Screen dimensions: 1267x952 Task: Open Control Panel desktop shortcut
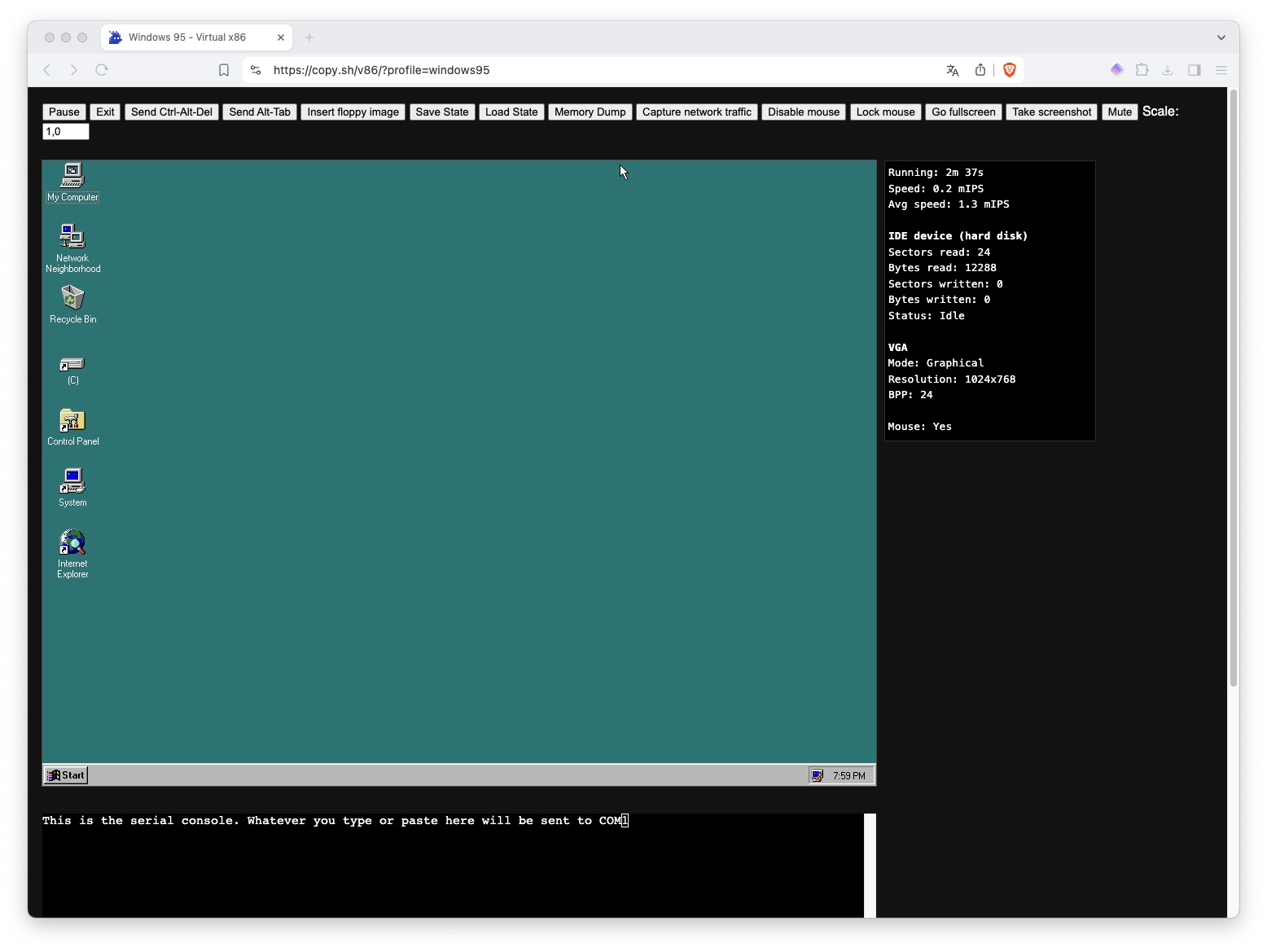pyautogui.click(x=72, y=421)
